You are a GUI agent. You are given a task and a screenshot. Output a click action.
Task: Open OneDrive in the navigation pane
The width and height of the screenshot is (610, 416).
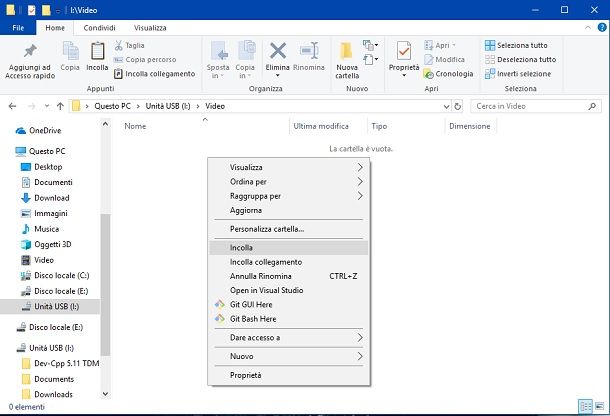pos(38,130)
